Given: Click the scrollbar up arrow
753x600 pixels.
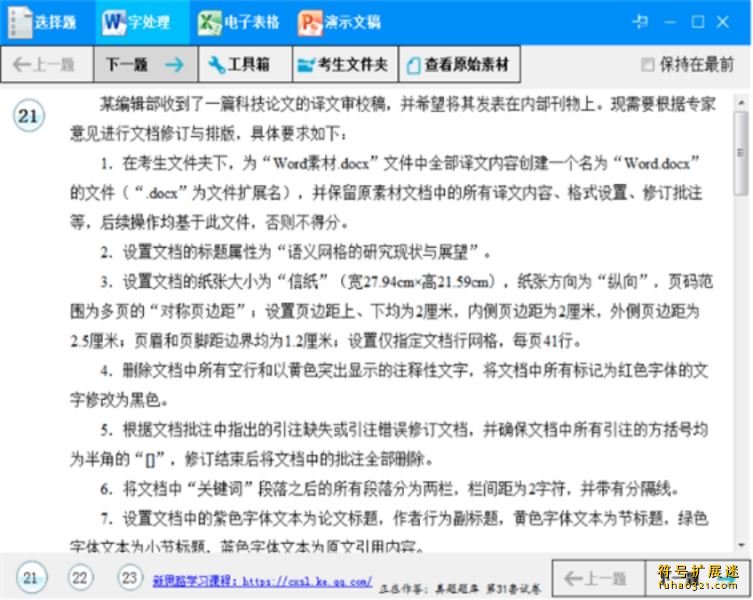Looking at the screenshot, I should pos(741,102).
